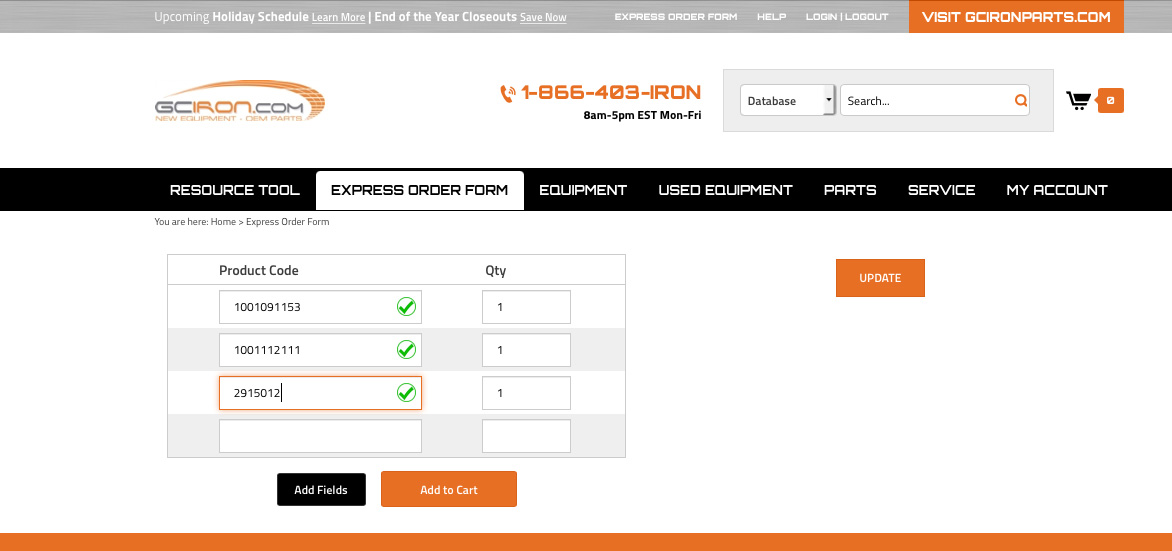Click product code field containing 1001112111

point(320,349)
